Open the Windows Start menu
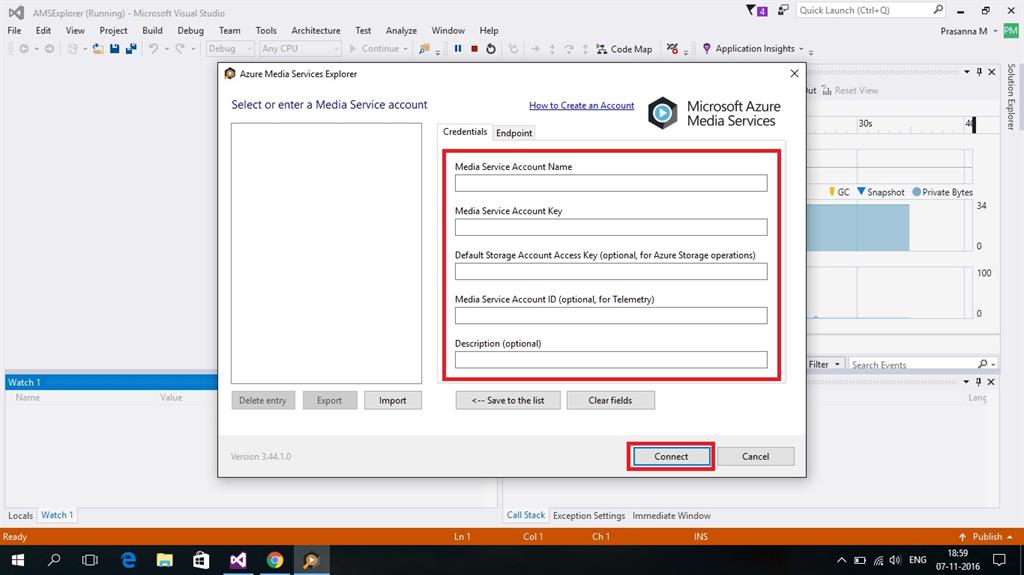The width and height of the screenshot is (1024, 575). (18, 560)
